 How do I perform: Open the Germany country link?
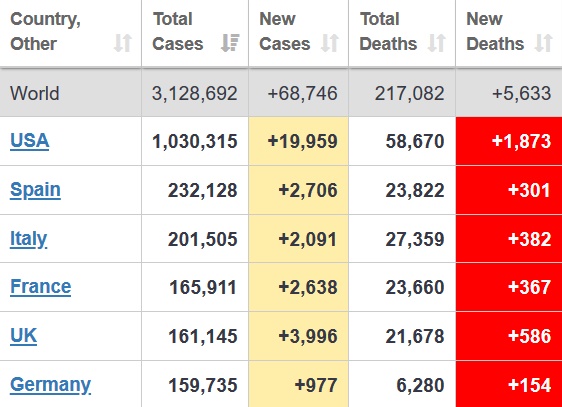point(50,385)
